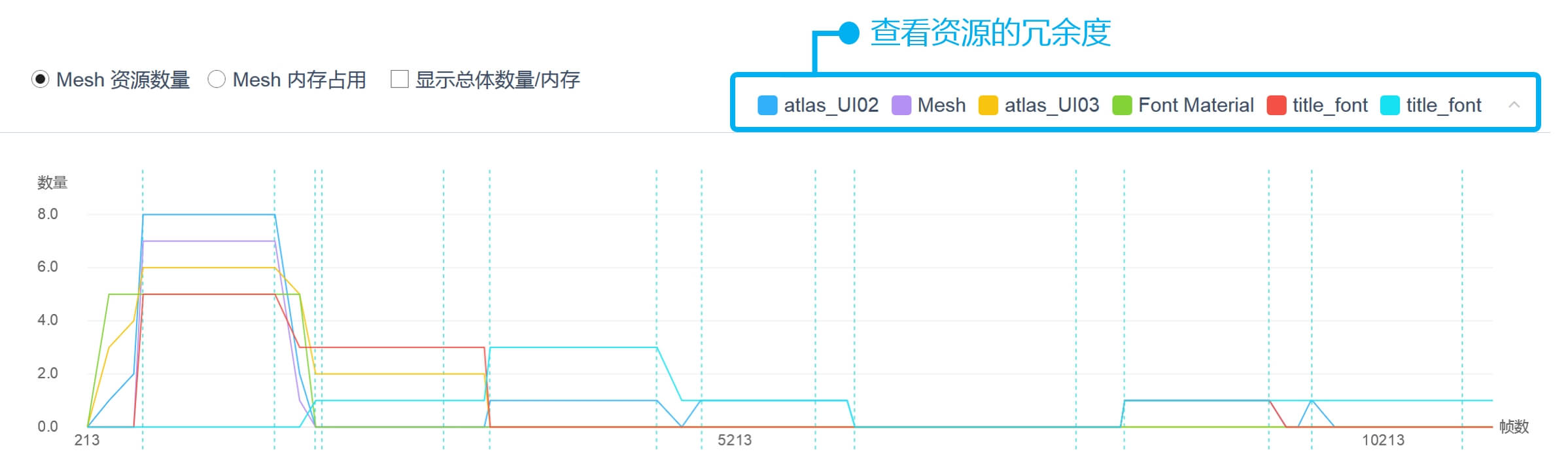Toggle the purple Mesh legend swatch
1568x473 pixels.
point(901,105)
